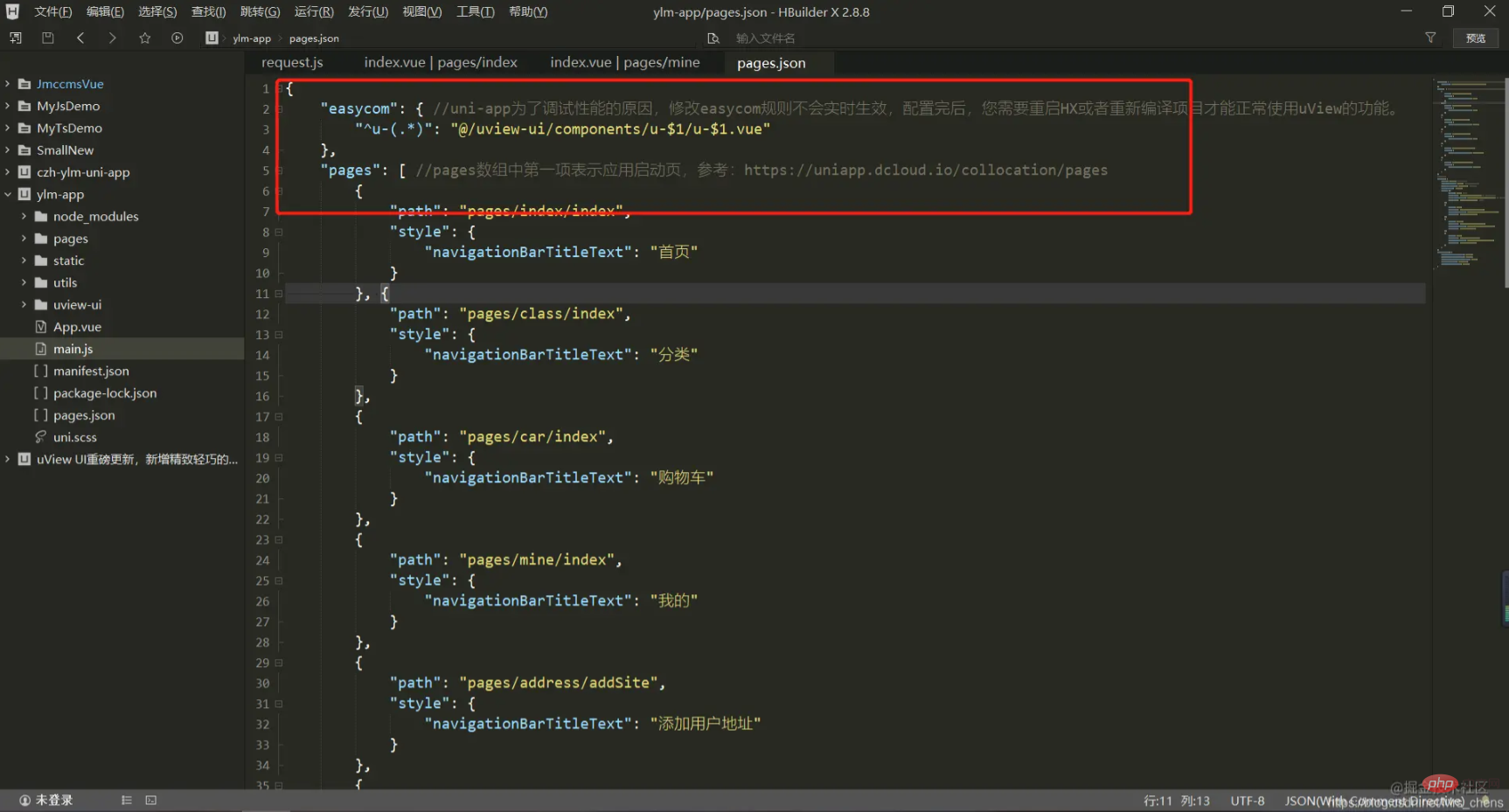Click pages.json in the breadcrumb
The width and height of the screenshot is (1509, 812).
pyautogui.click(x=314, y=38)
